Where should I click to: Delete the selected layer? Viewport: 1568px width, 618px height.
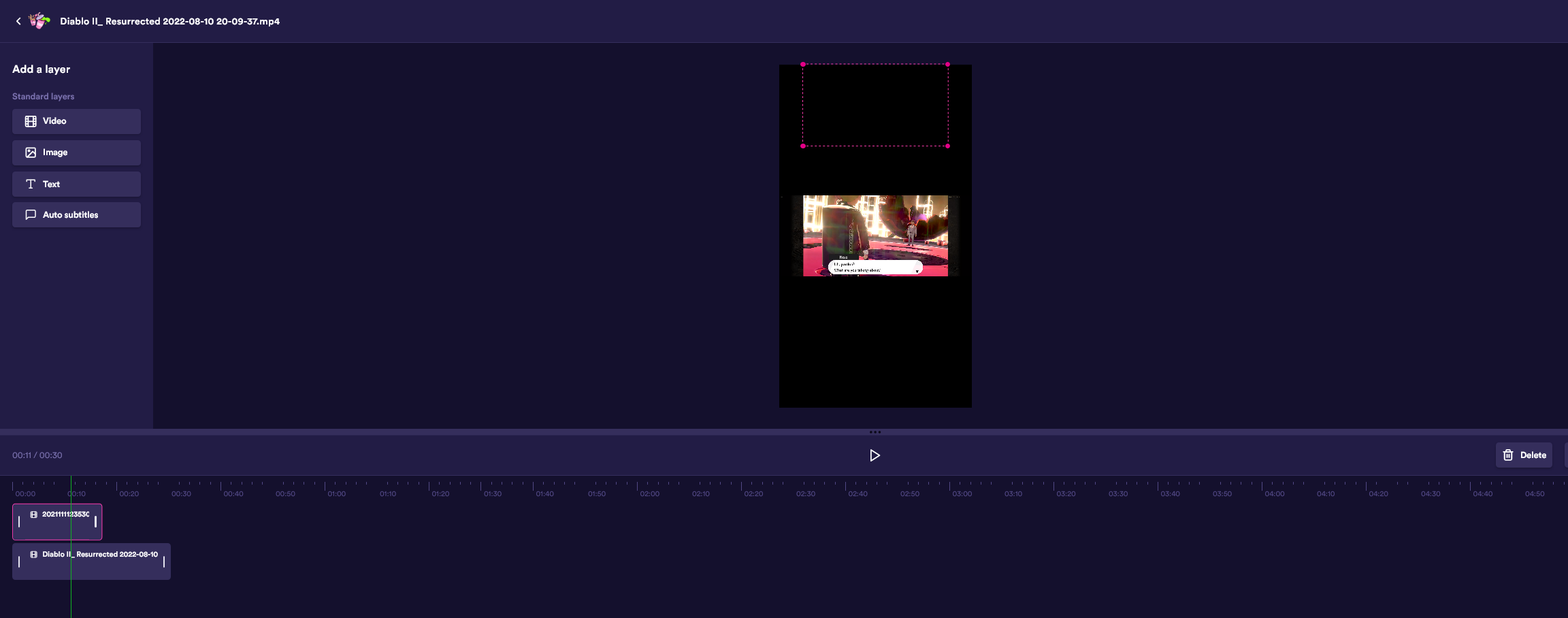click(x=1524, y=455)
